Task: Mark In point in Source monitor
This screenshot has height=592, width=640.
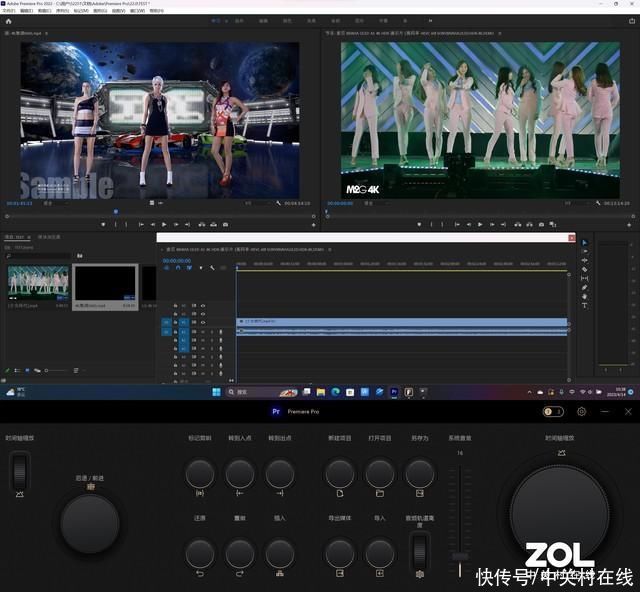Action: pos(116,225)
